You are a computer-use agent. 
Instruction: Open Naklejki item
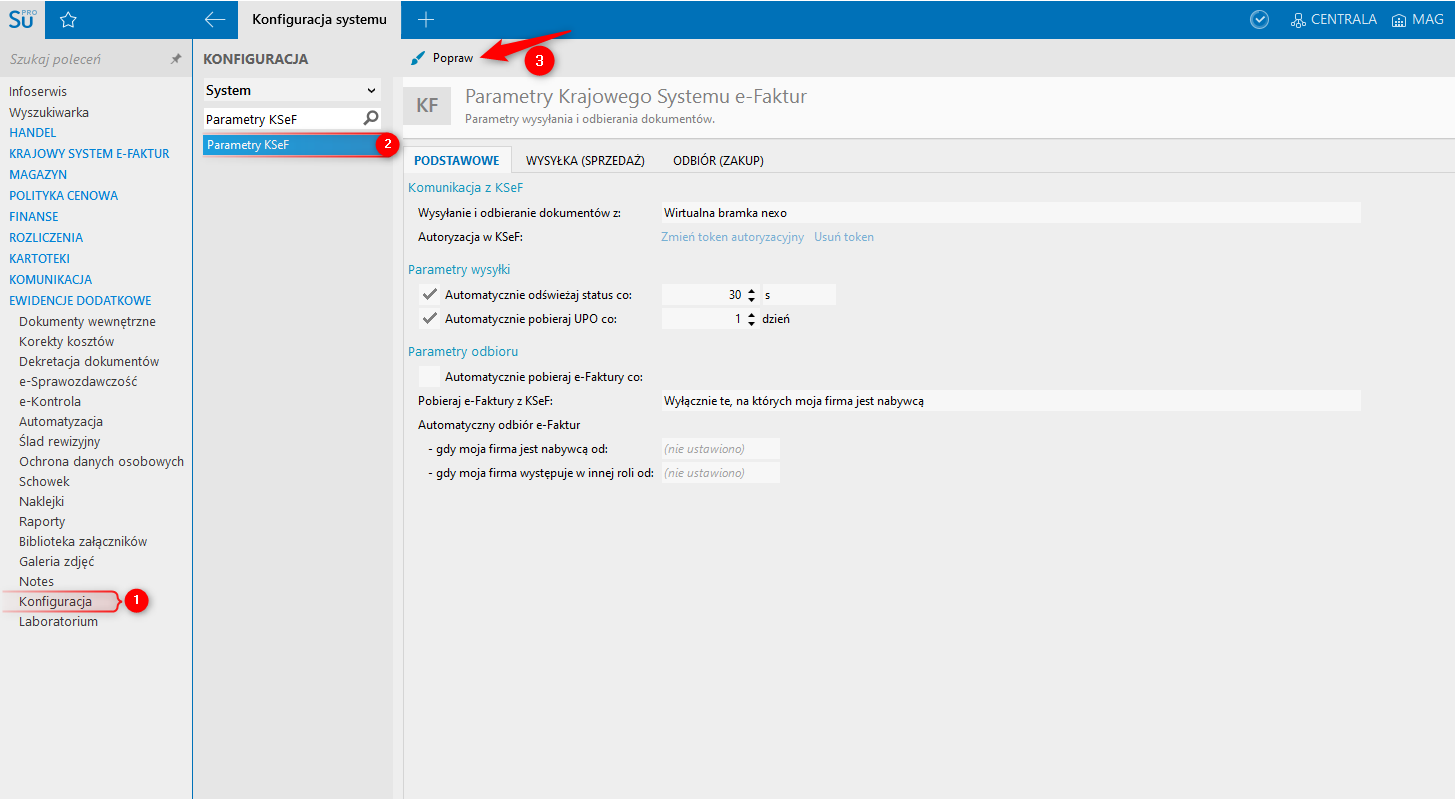tap(41, 501)
